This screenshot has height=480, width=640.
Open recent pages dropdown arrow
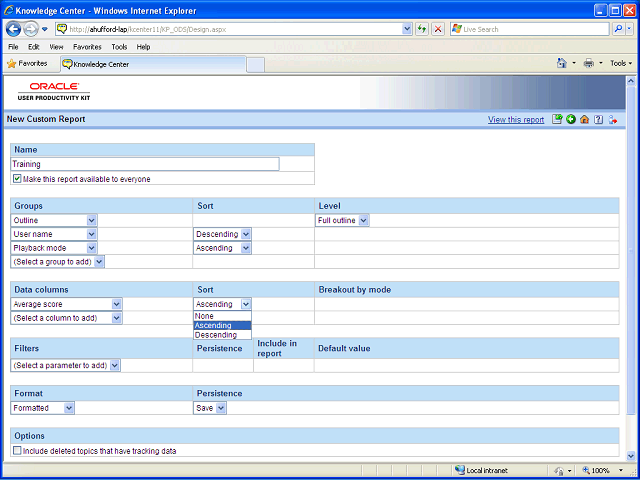(x=45, y=29)
